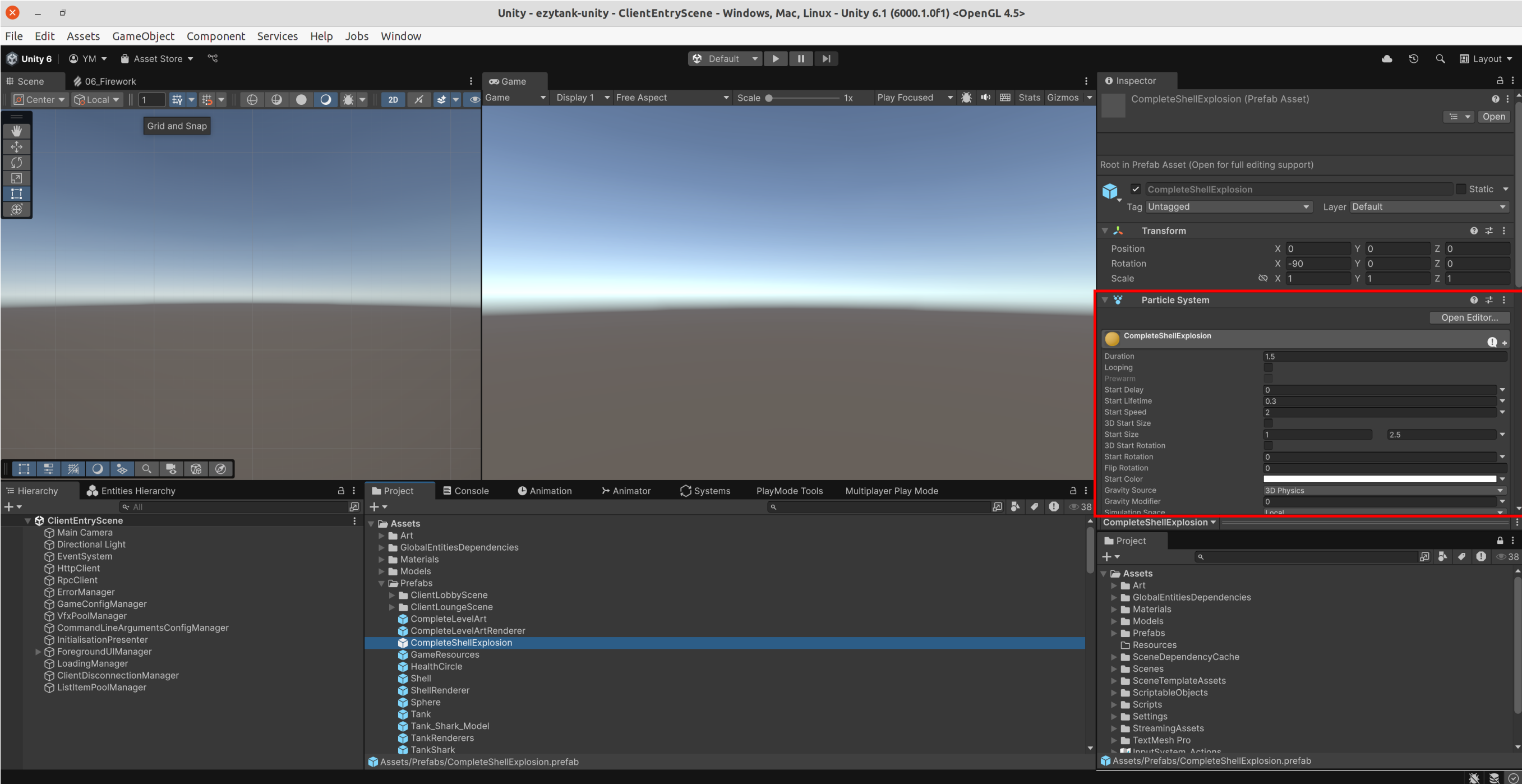Toggle 3D Start Rotation checkbox

1268,445
